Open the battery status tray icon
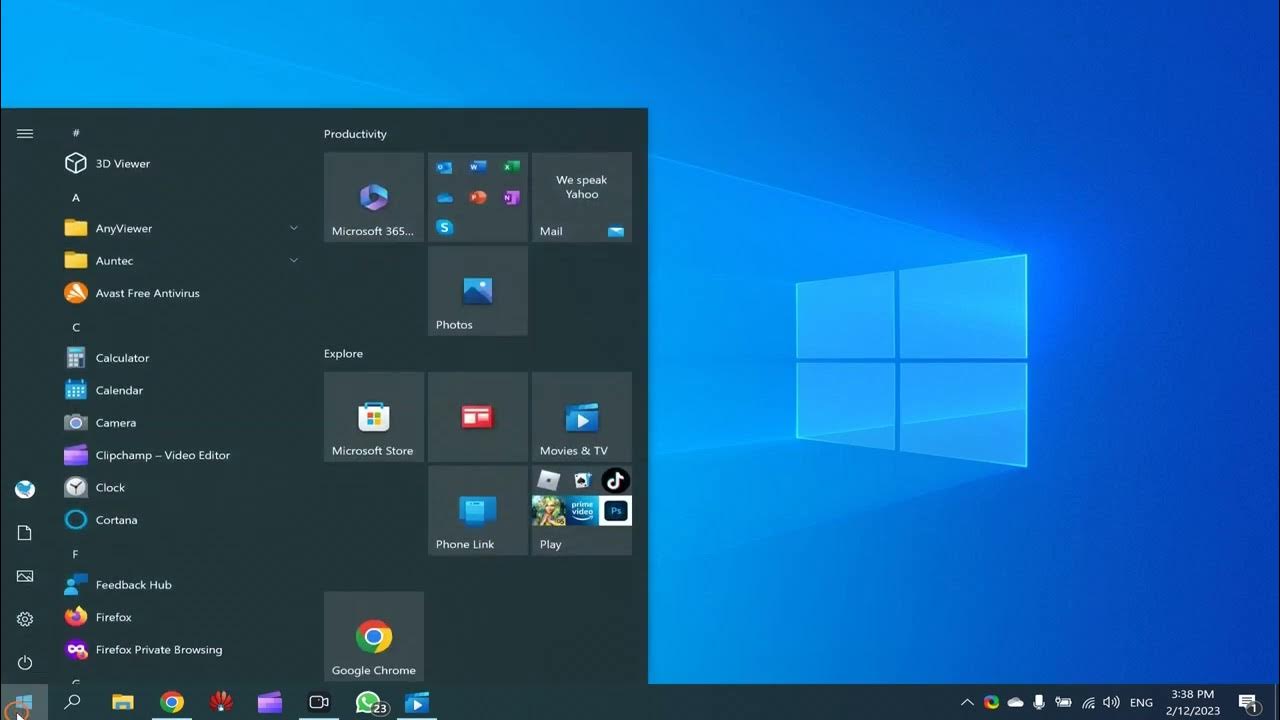The height and width of the screenshot is (720, 1280). coord(1063,703)
